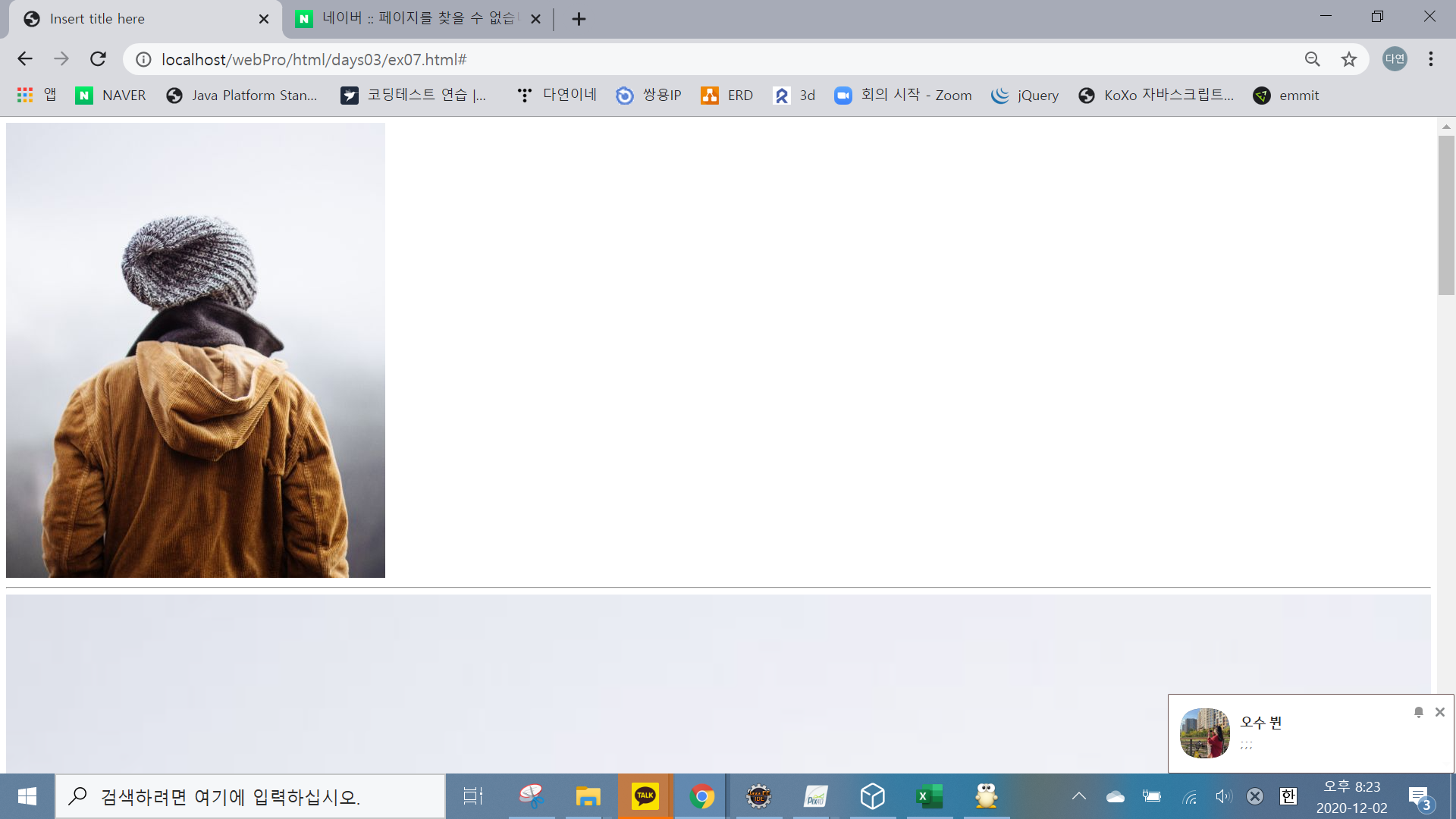Open a new browser tab

[579, 19]
